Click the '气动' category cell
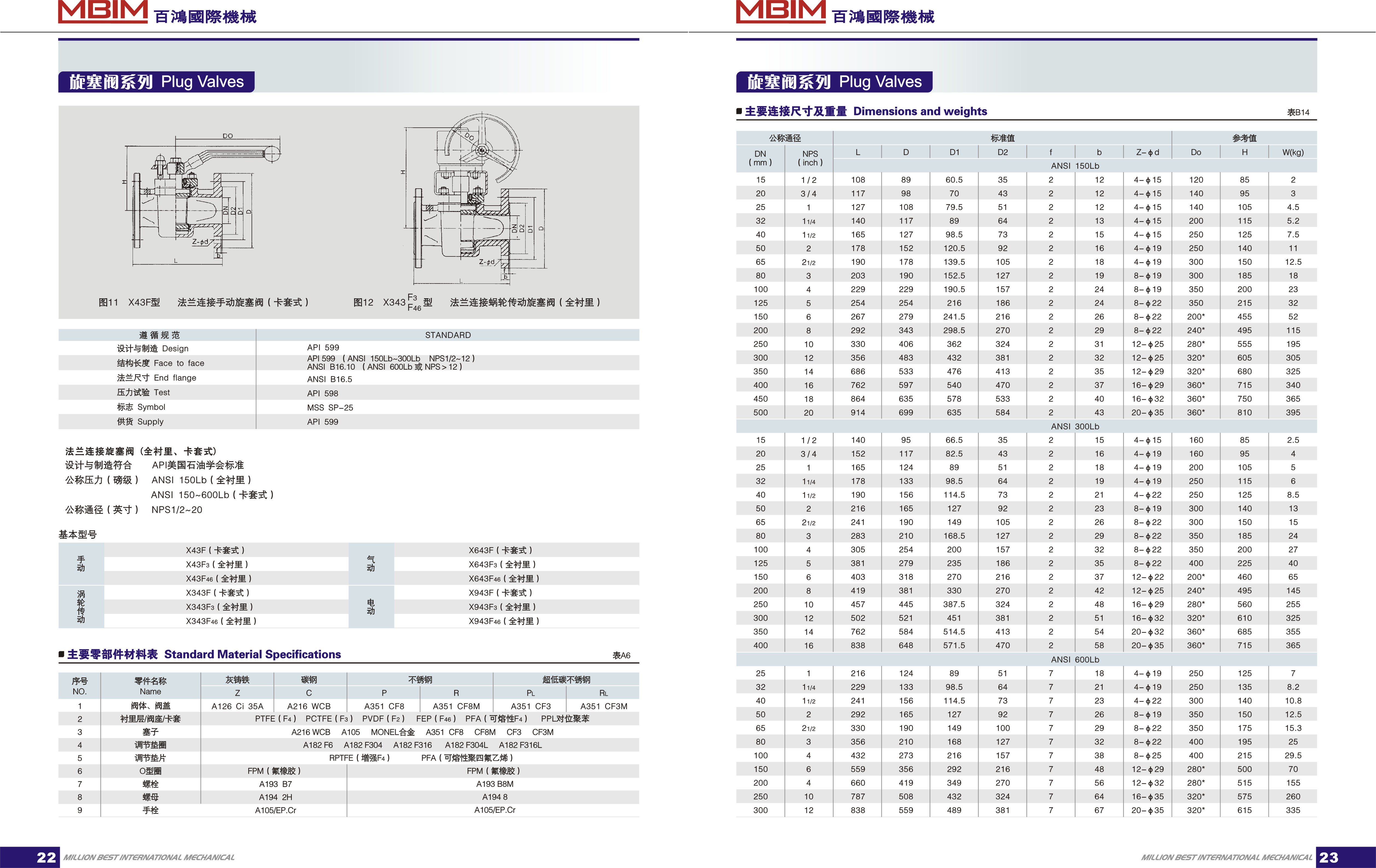 coord(371,564)
